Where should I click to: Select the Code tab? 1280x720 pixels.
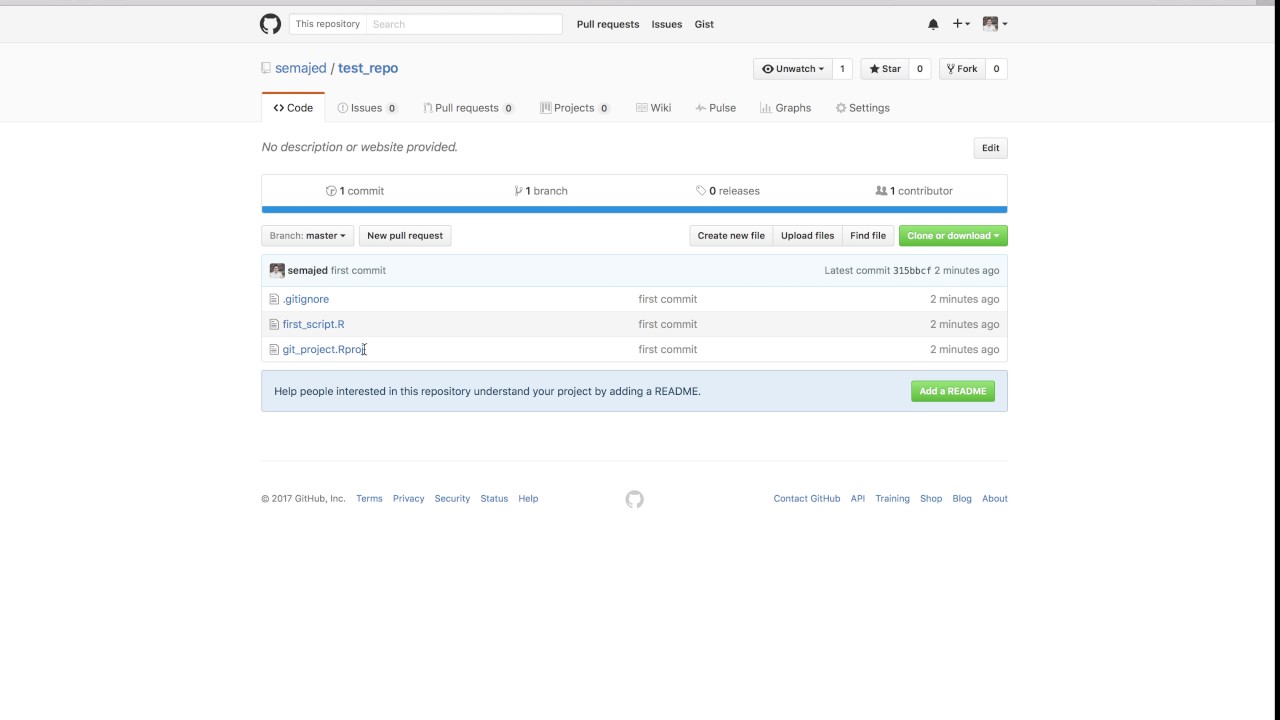(x=293, y=108)
